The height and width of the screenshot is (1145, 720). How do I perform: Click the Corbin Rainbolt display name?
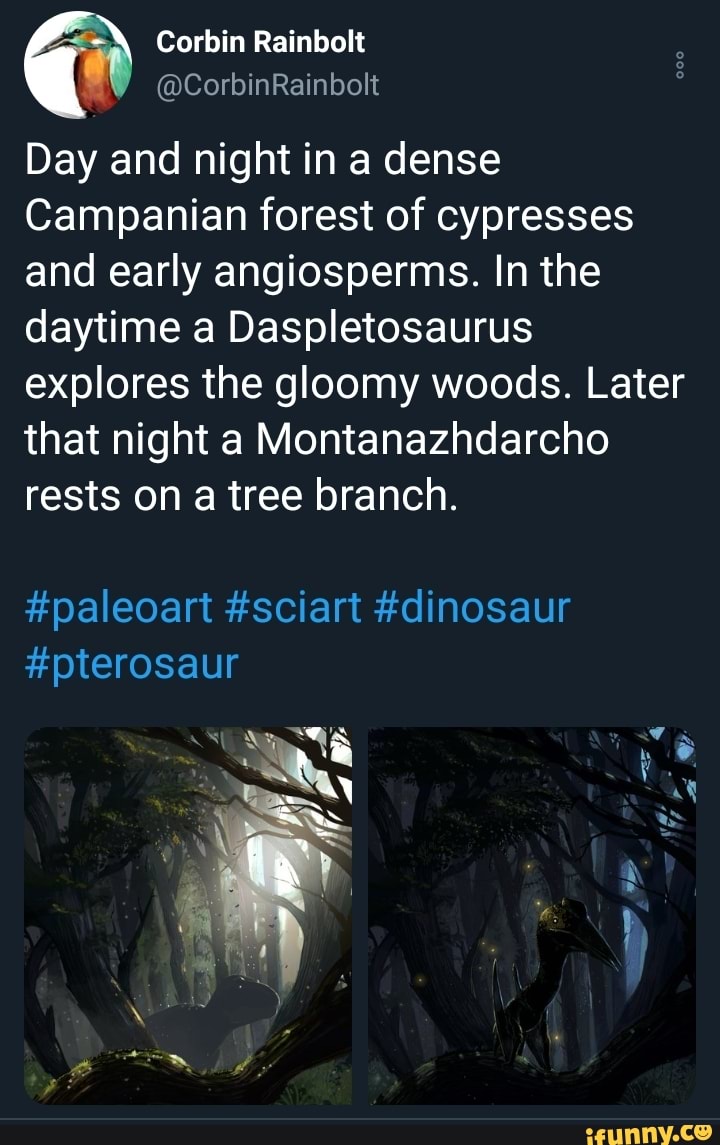[261, 42]
